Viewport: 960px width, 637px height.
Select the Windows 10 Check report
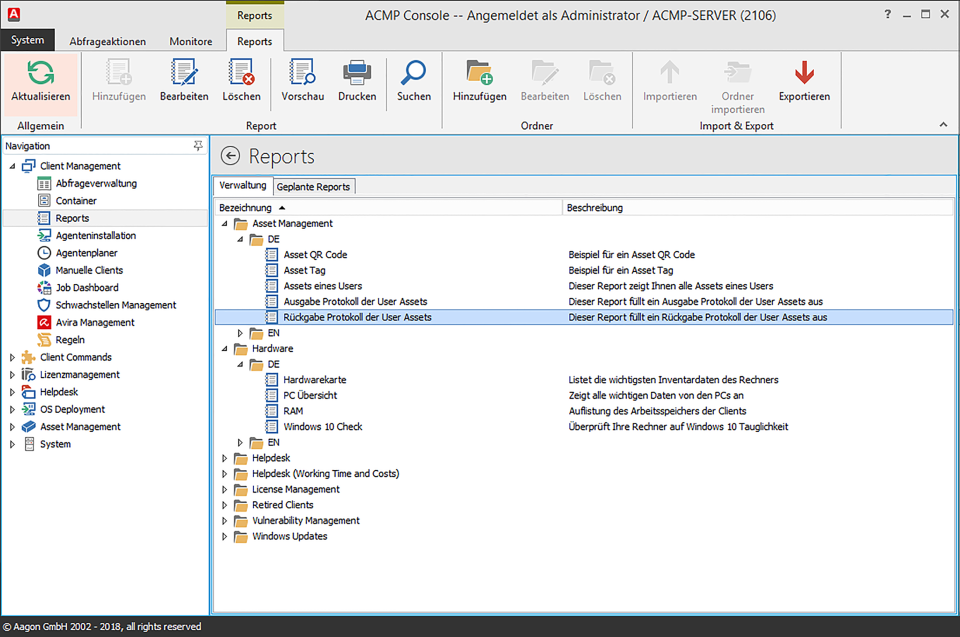click(x=322, y=427)
